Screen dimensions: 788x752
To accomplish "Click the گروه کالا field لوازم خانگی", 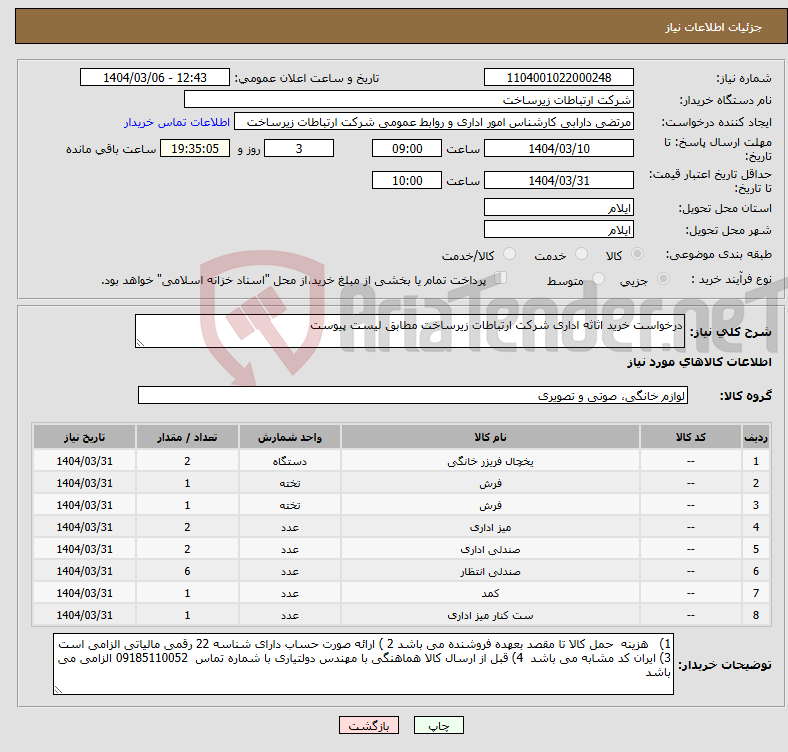I will [x=413, y=395].
